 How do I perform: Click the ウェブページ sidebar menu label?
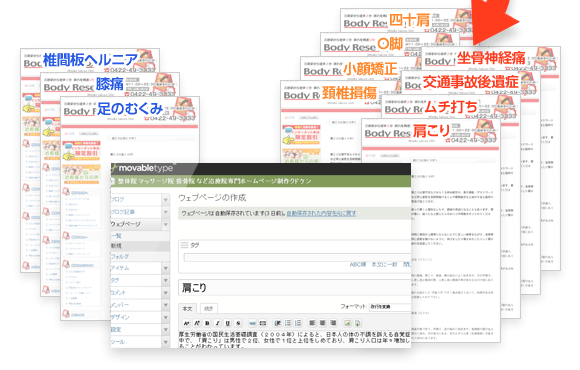(126, 224)
